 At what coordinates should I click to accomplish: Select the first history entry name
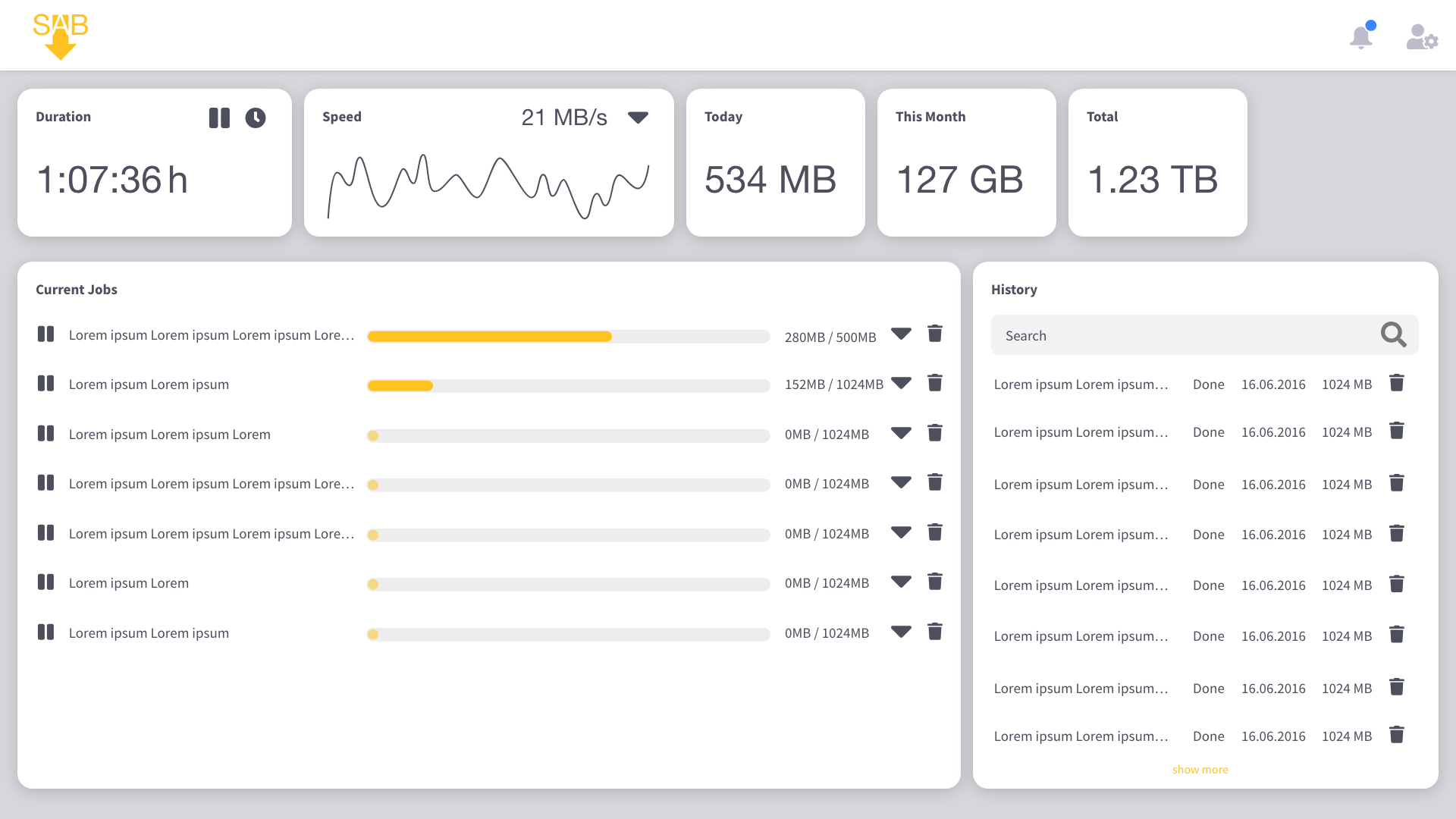(x=1081, y=384)
